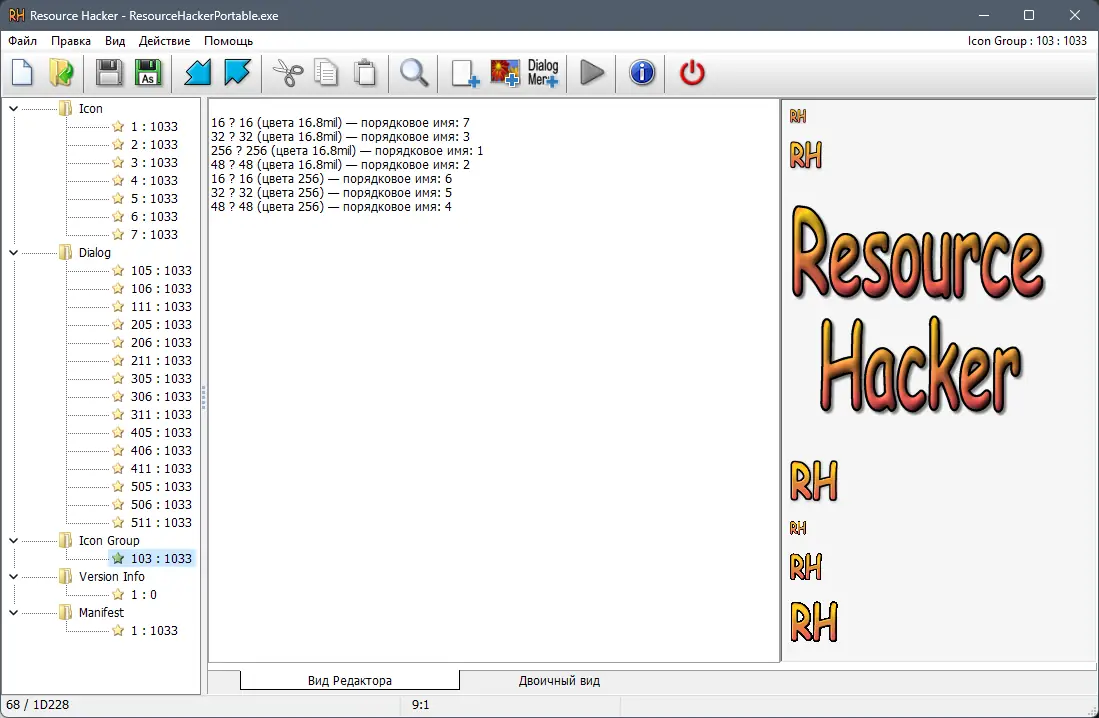
Task: Click the smallest RH preview at top
Action: tap(798, 116)
